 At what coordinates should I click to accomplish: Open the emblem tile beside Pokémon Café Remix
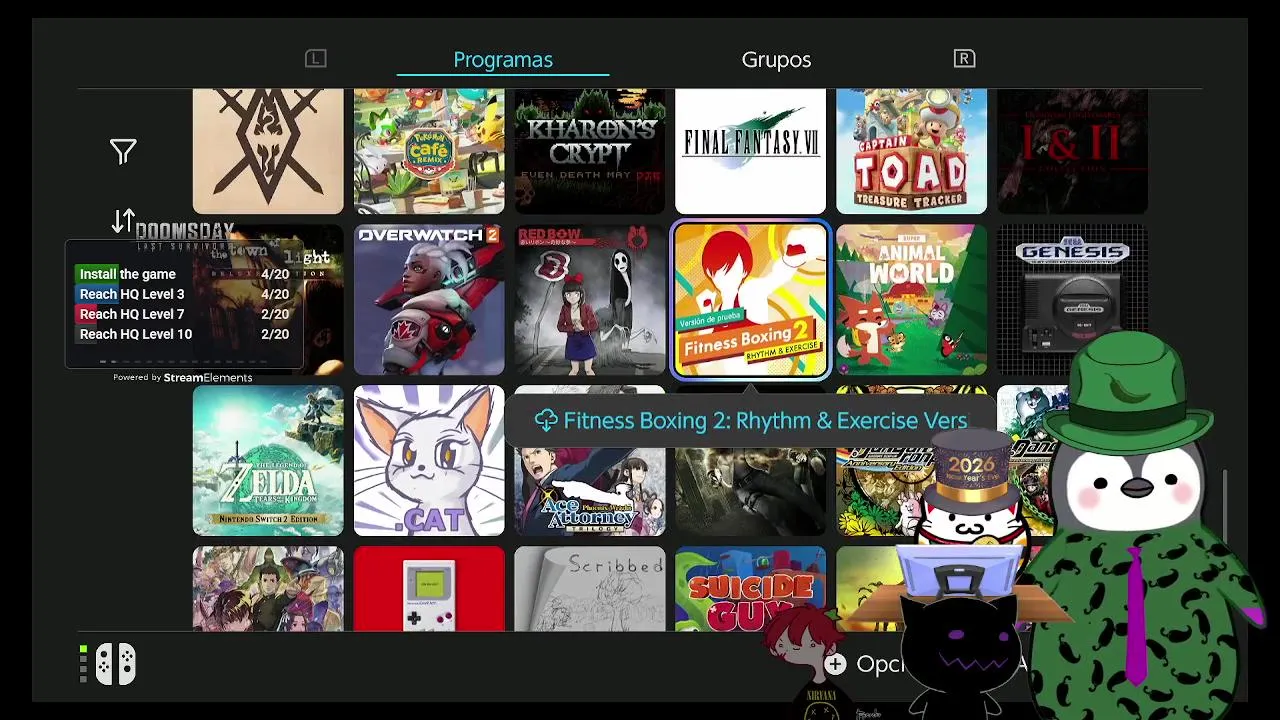coord(268,151)
